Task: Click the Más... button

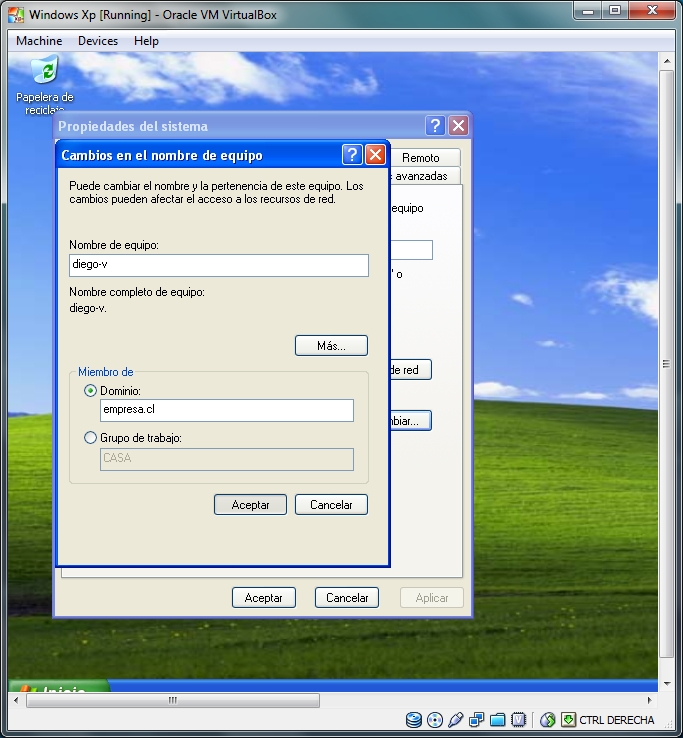Action: click(x=331, y=346)
